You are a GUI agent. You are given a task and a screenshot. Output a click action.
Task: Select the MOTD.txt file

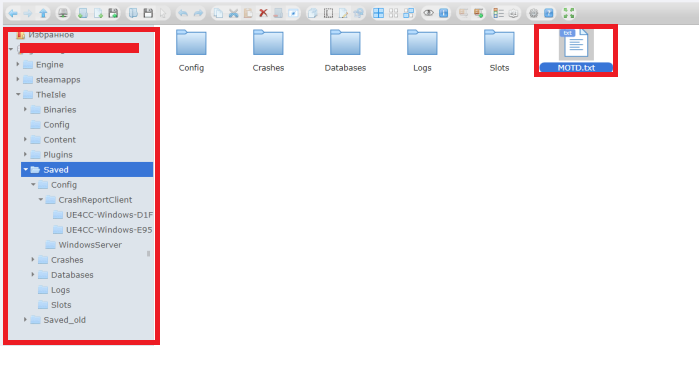click(576, 50)
